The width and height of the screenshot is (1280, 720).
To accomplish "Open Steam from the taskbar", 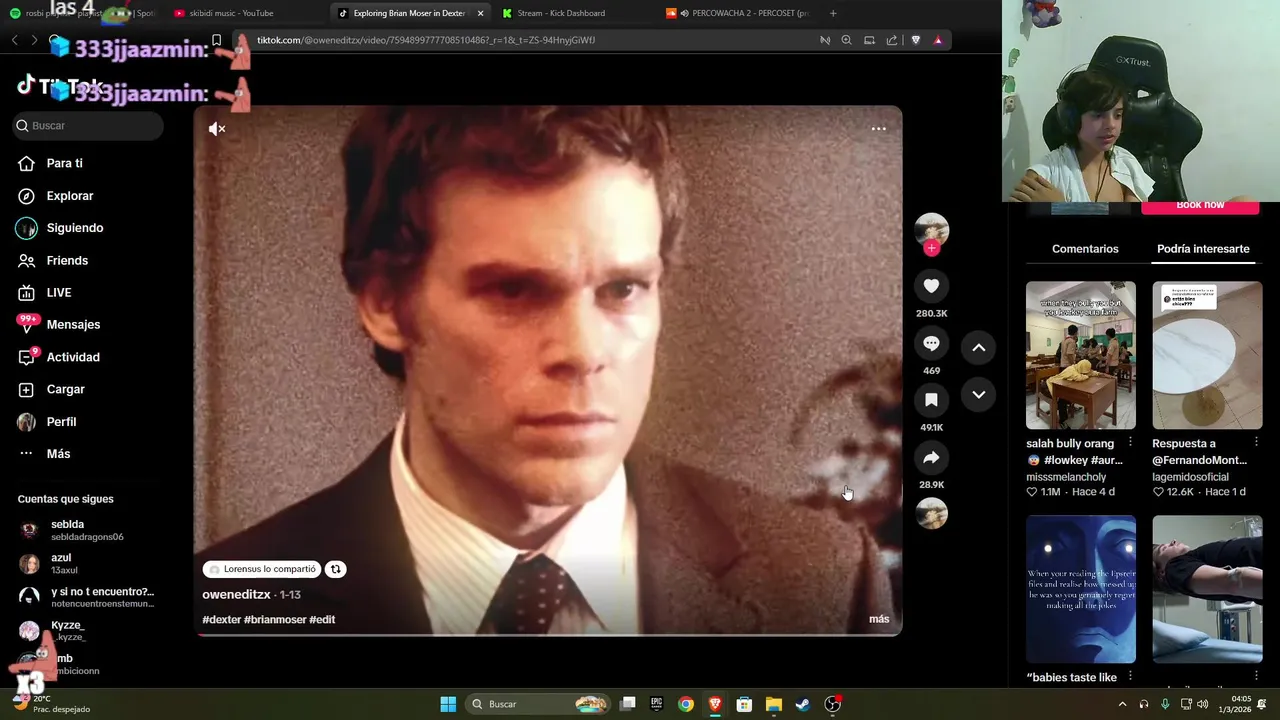I will tap(802, 704).
